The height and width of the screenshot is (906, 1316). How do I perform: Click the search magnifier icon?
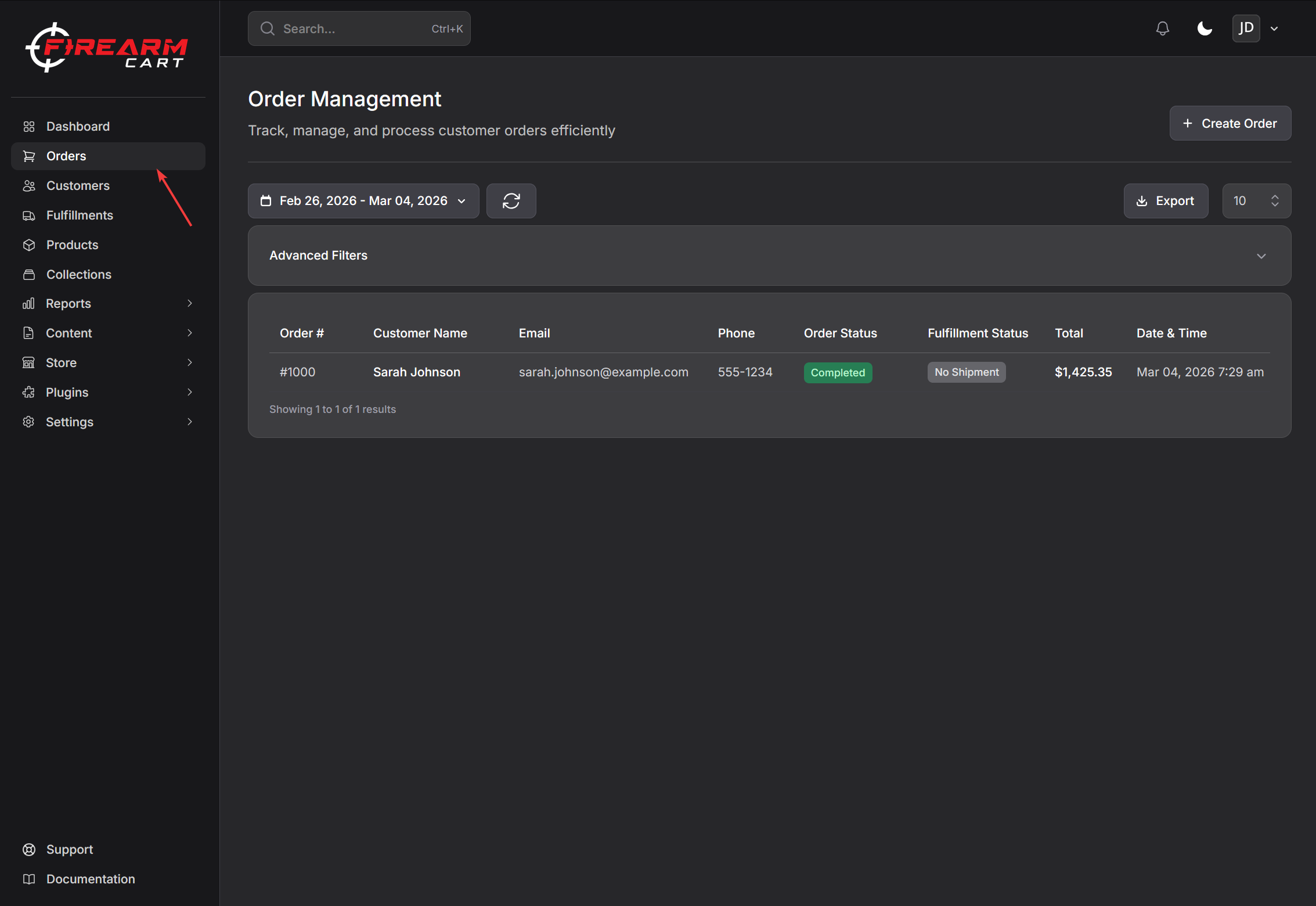click(x=267, y=28)
